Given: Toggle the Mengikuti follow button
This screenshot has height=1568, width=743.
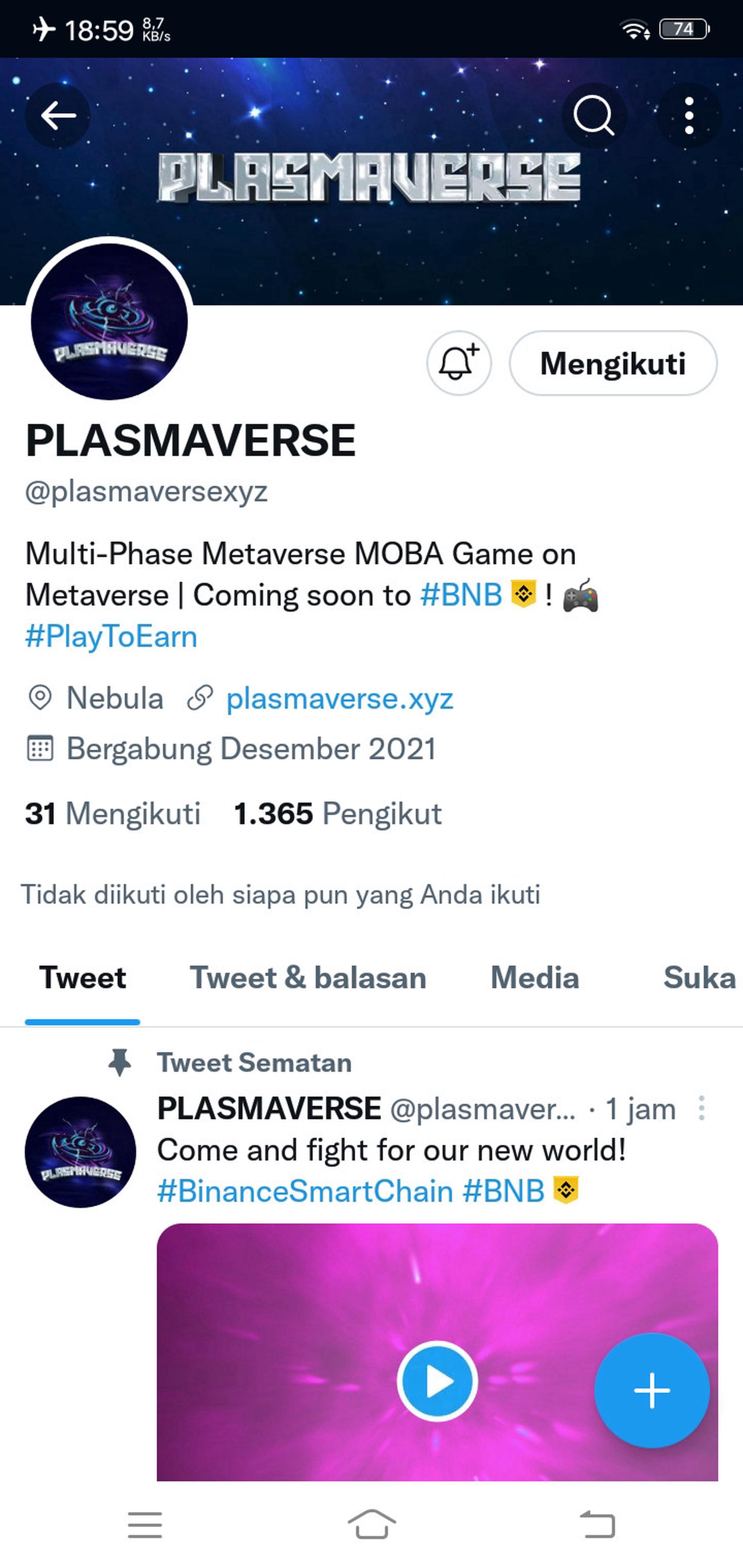Looking at the screenshot, I should [613, 363].
